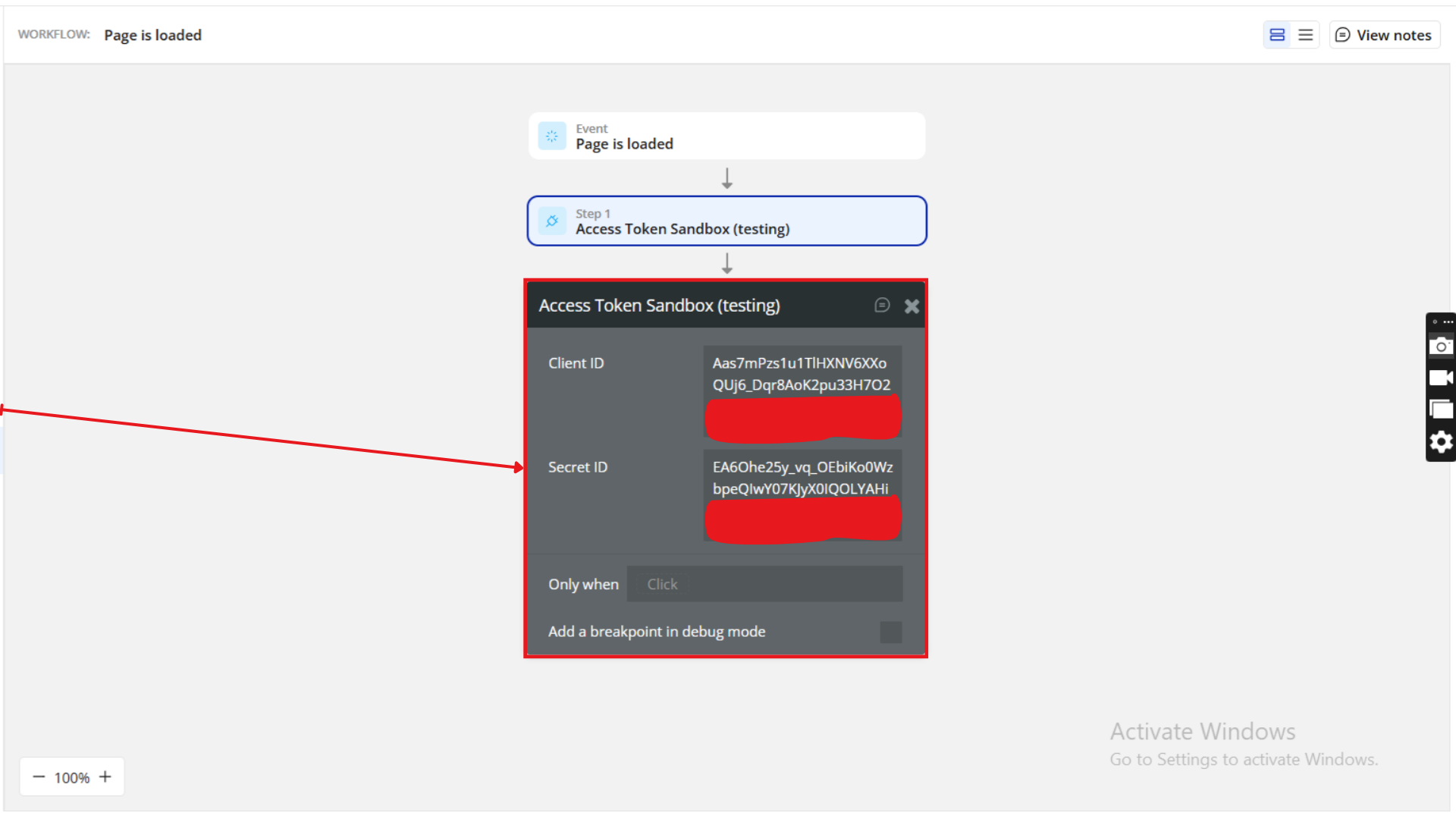The image size is (1456, 819).
Task: Open recorder settings gear icon
Action: point(1441,442)
